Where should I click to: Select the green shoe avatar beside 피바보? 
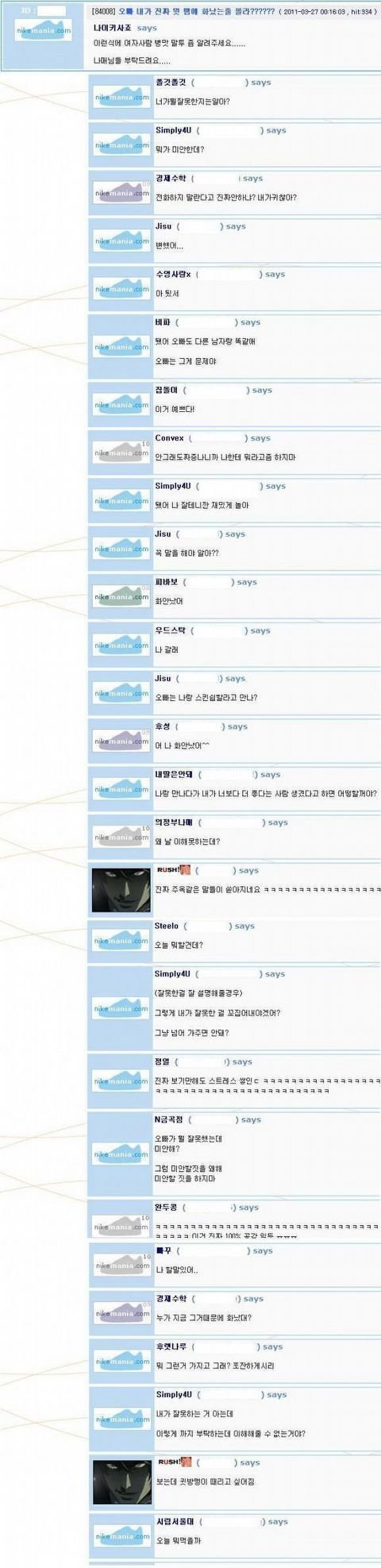tap(121, 596)
